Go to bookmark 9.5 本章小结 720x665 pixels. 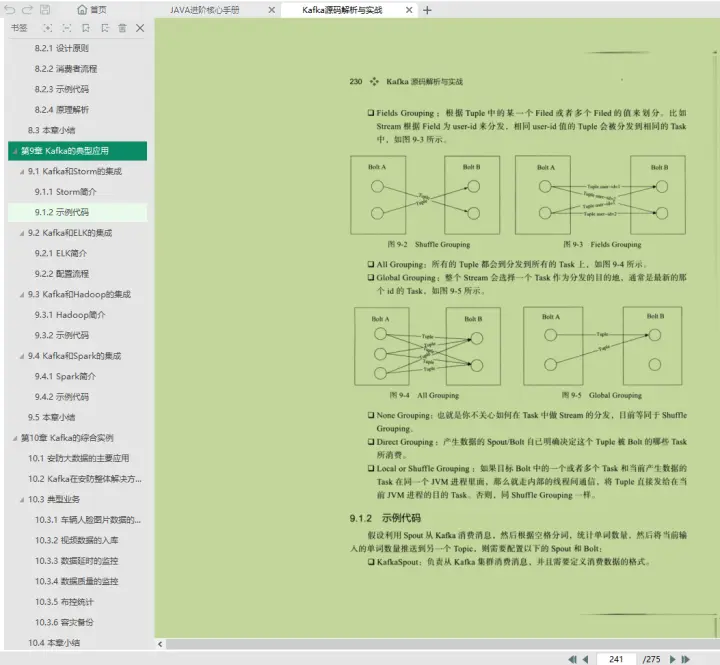pos(51,417)
